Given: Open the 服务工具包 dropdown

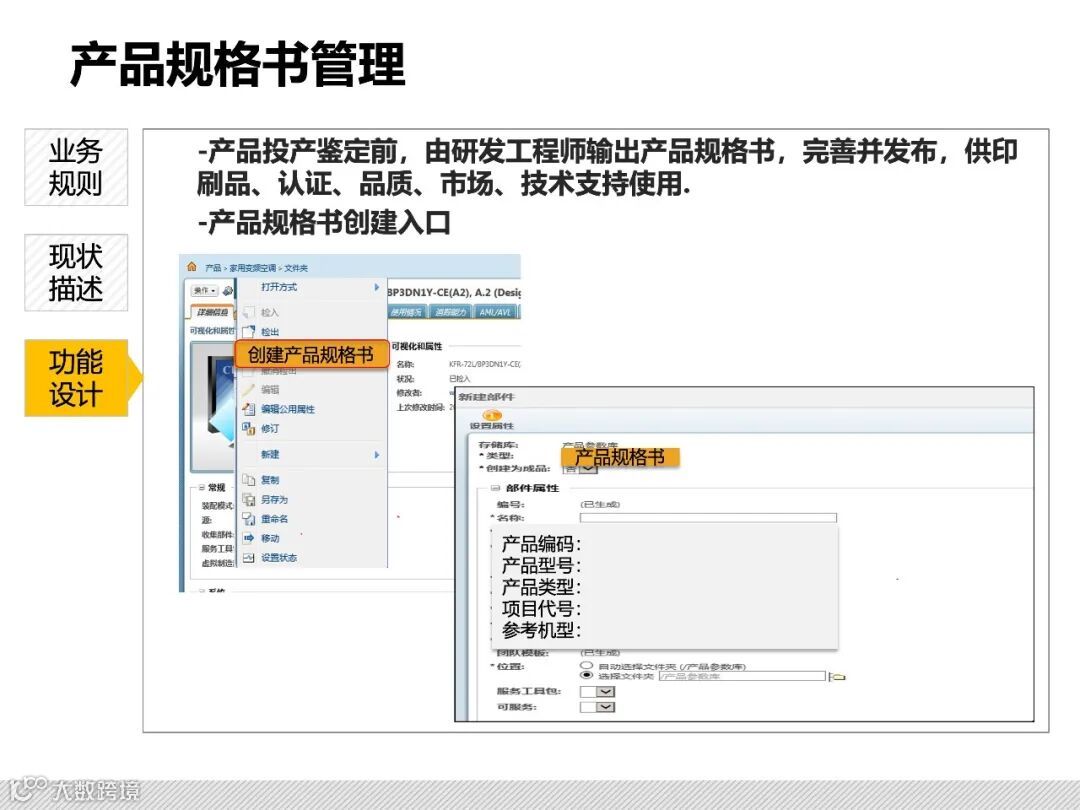Looking at the screenshot, I should [597, 691].
